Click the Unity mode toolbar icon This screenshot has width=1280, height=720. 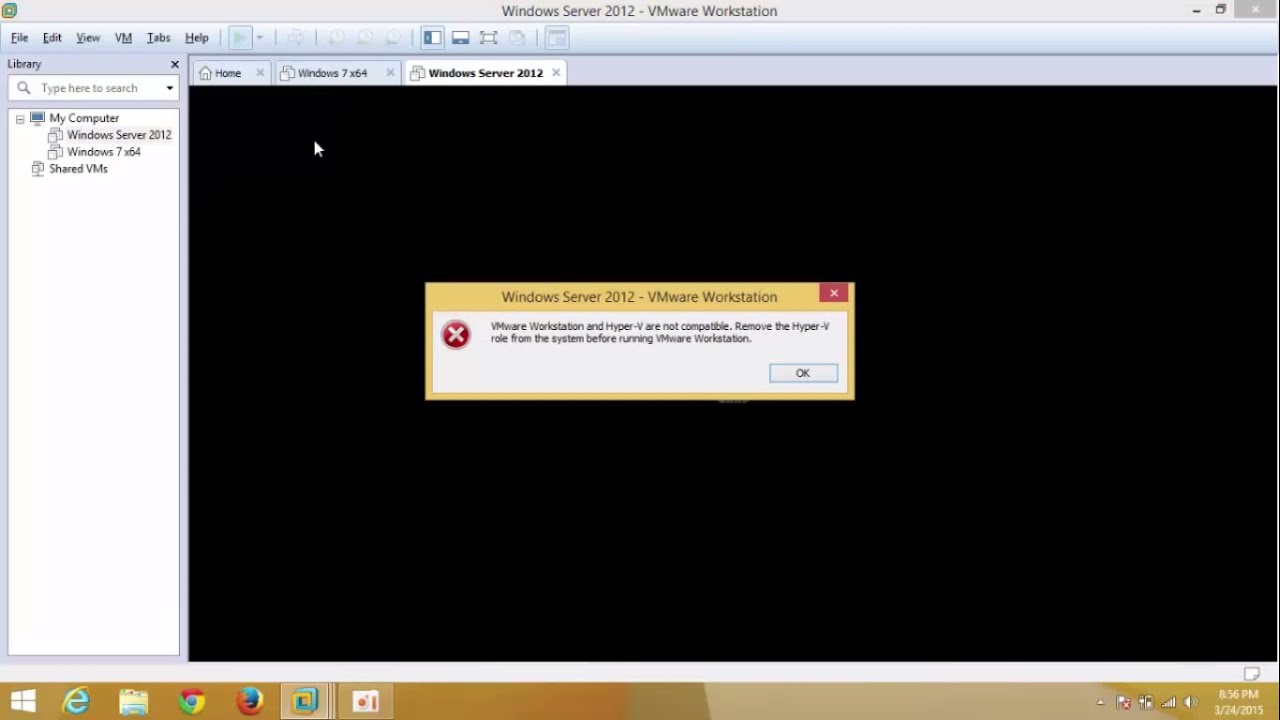517,38
